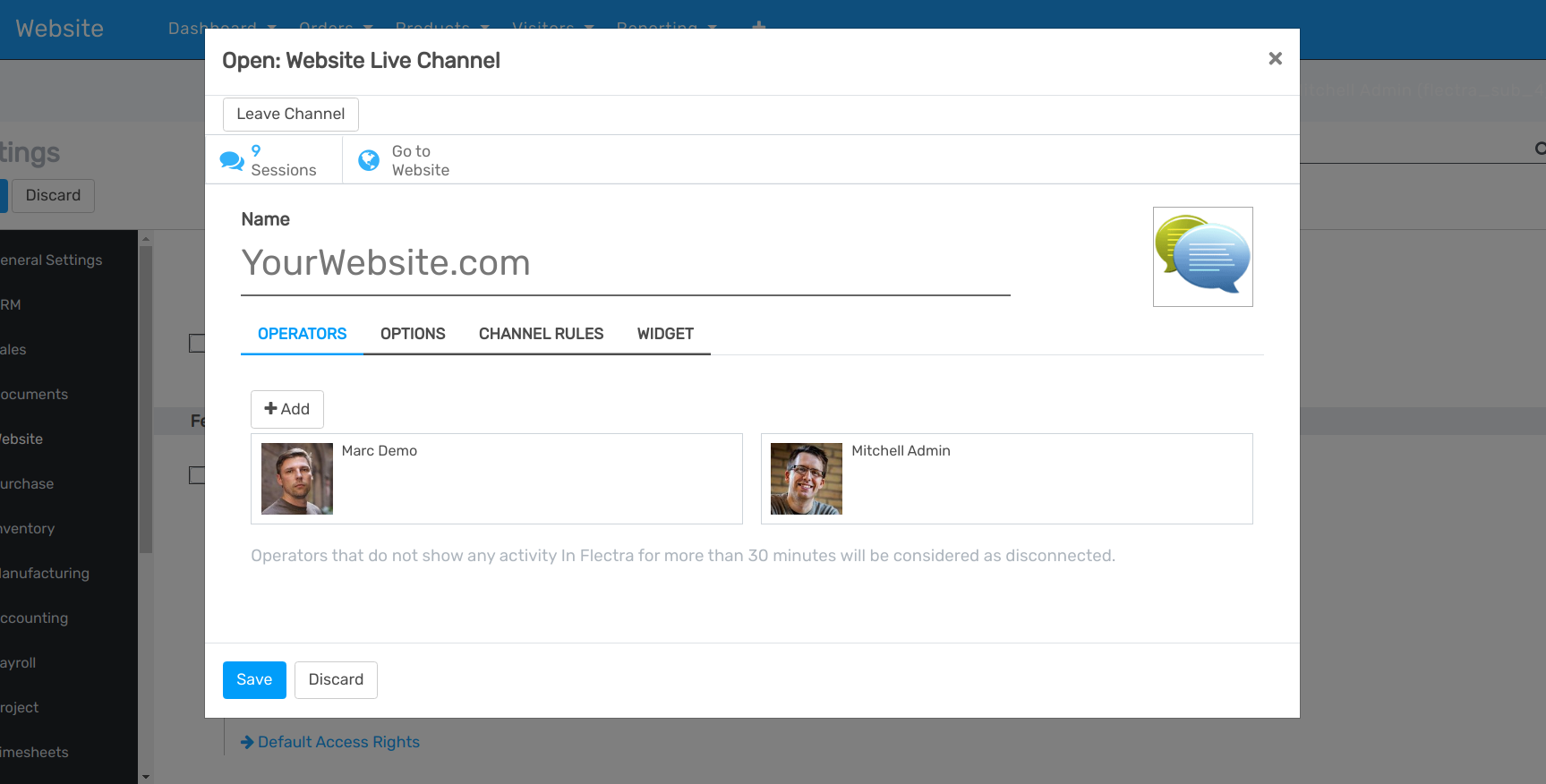Open General Settings in the sidebar

tap(51, 260)
